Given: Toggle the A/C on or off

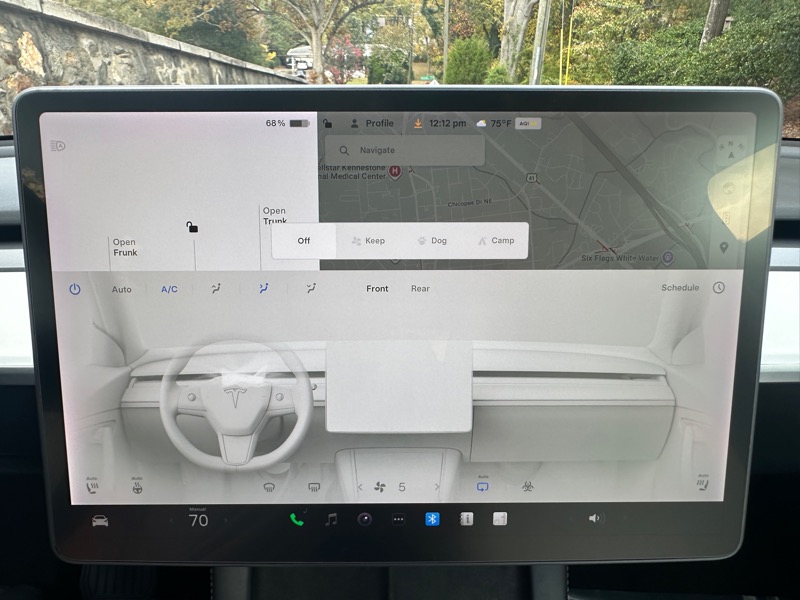Looking at the screenshot, I should click(169, 289).
